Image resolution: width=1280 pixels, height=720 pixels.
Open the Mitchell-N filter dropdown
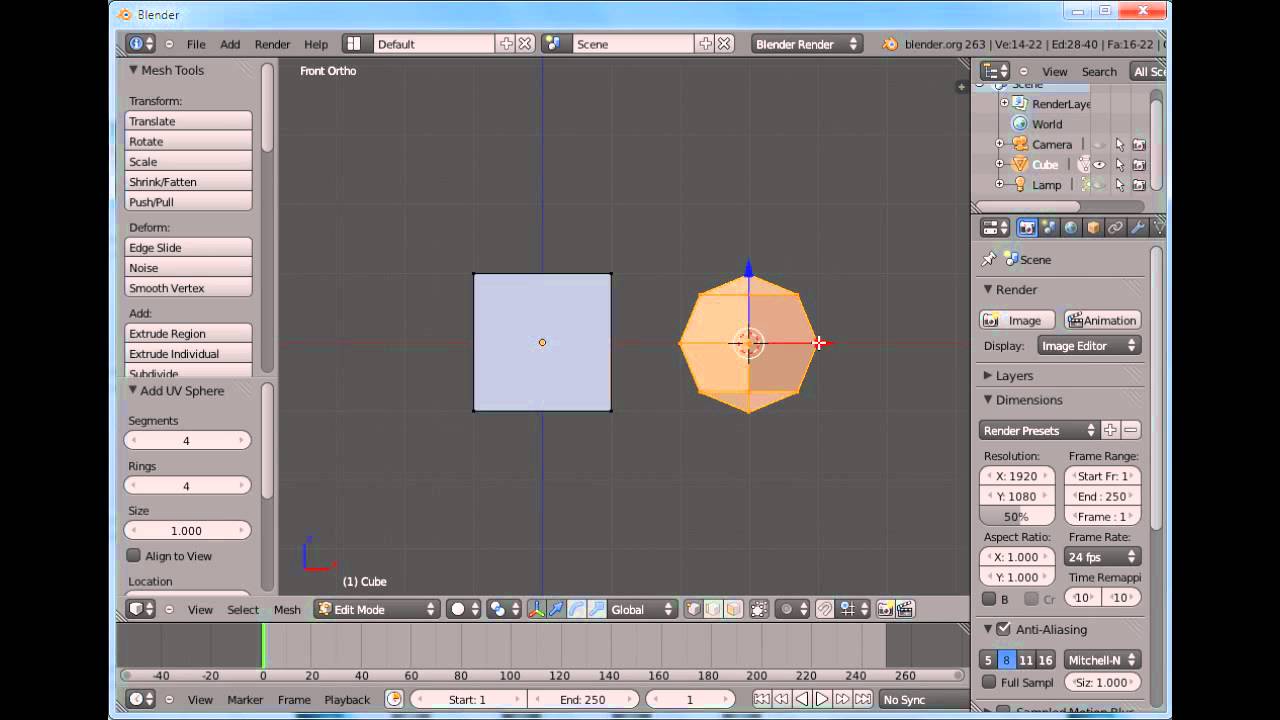pos(1102,660)
